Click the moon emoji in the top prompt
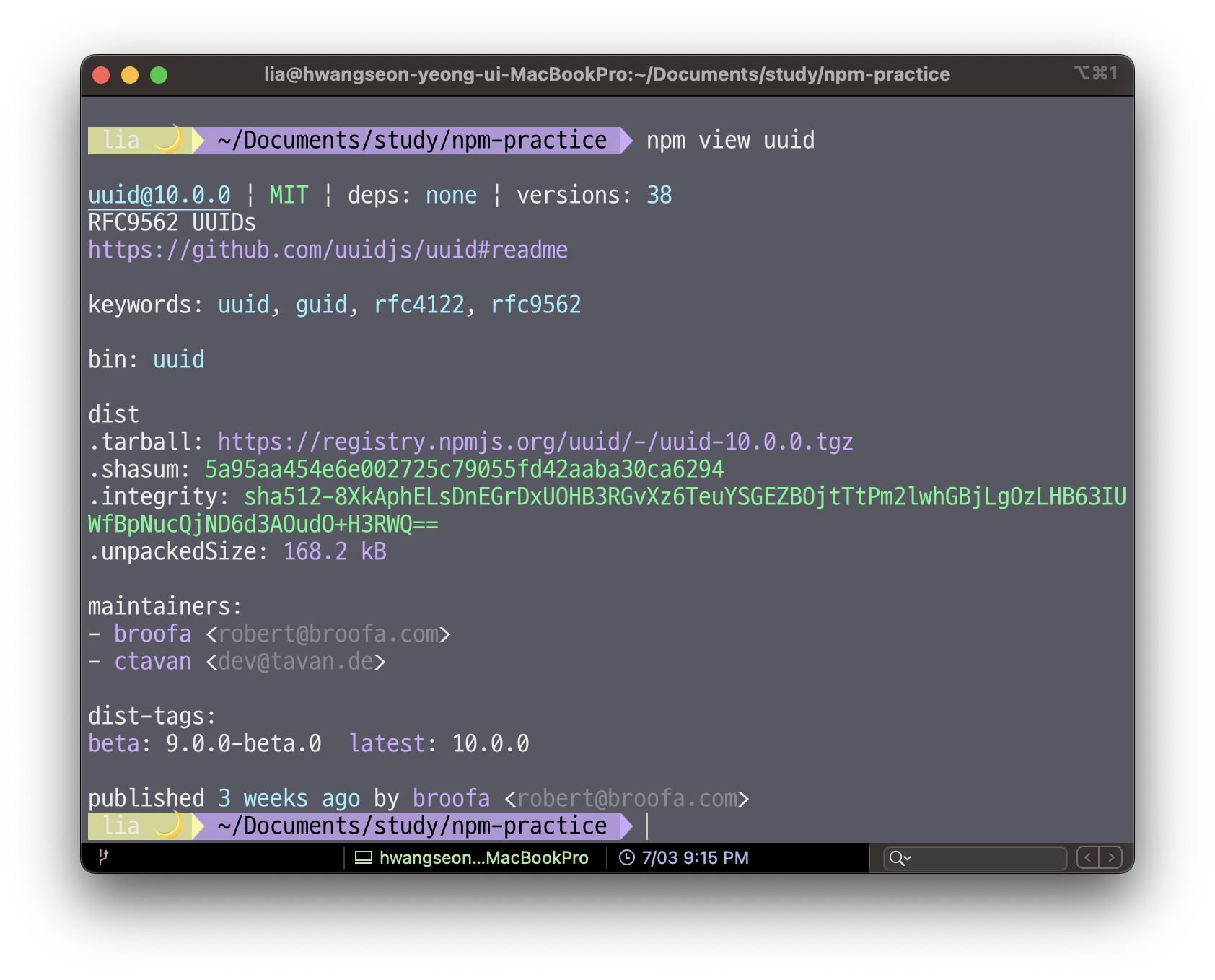Image resolution: width=1215 pixels, height=980 pixels. click(x=167, y=139)
